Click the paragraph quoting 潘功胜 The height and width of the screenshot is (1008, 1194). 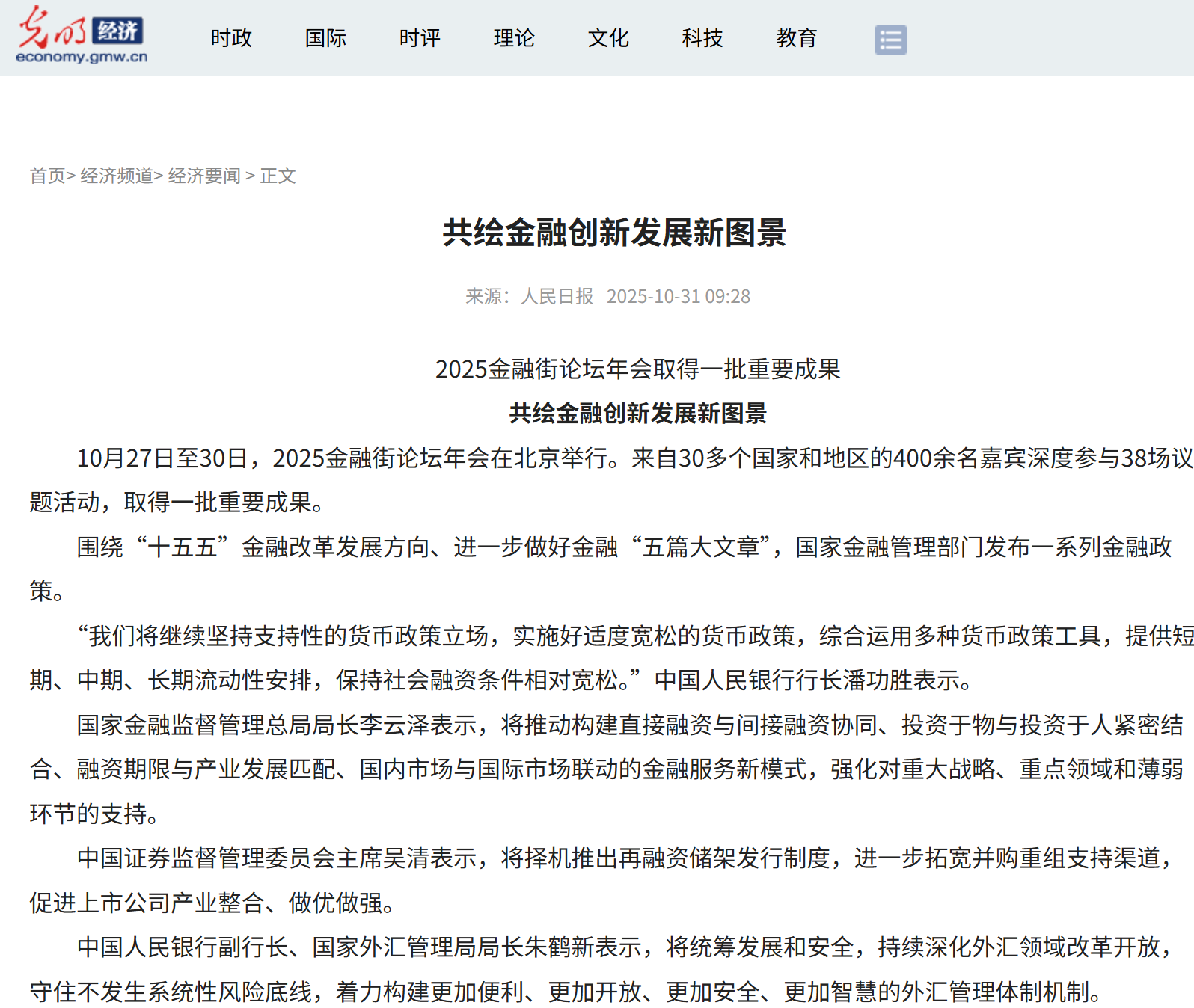pos(598,658)
